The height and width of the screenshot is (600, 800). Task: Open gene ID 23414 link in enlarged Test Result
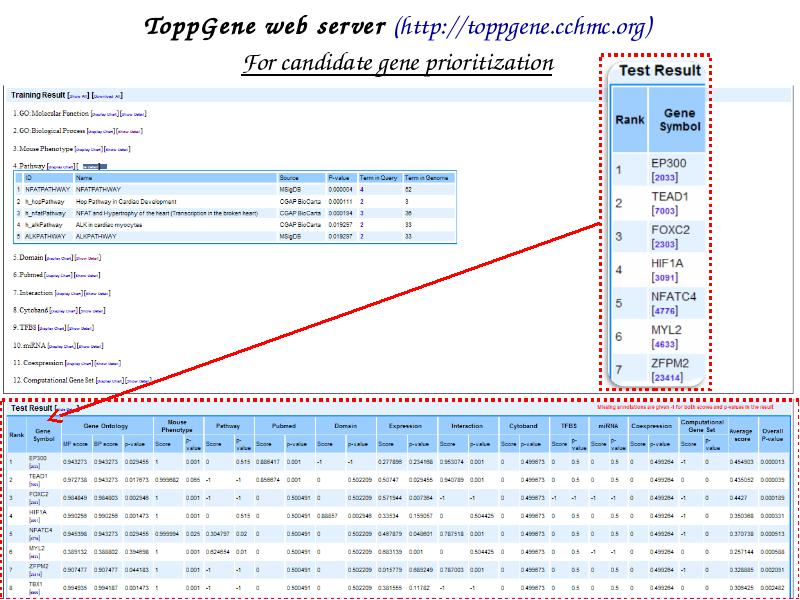pos(667,378)
